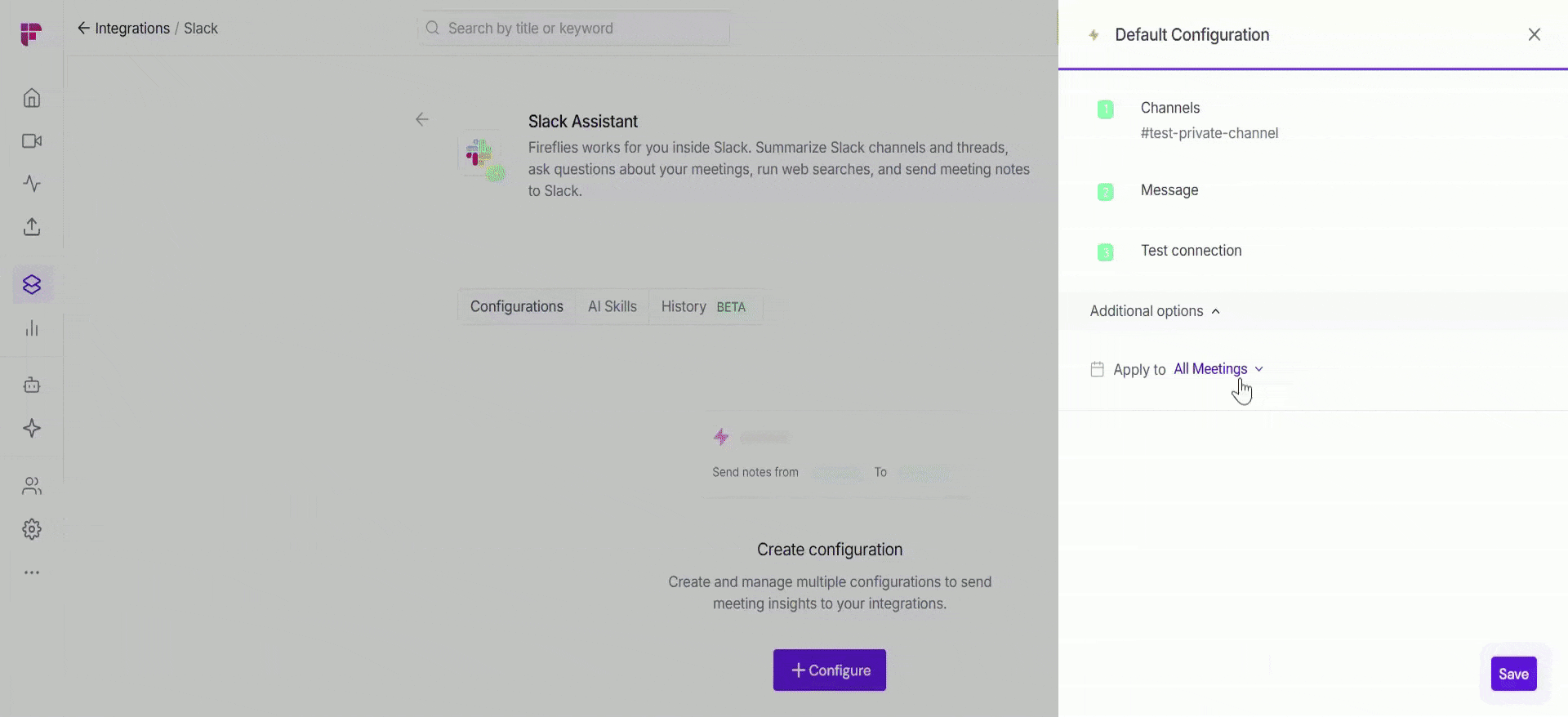Click calendar icon beside Apply to
The image size is (1568, 717).
[x=1097, y=369]
